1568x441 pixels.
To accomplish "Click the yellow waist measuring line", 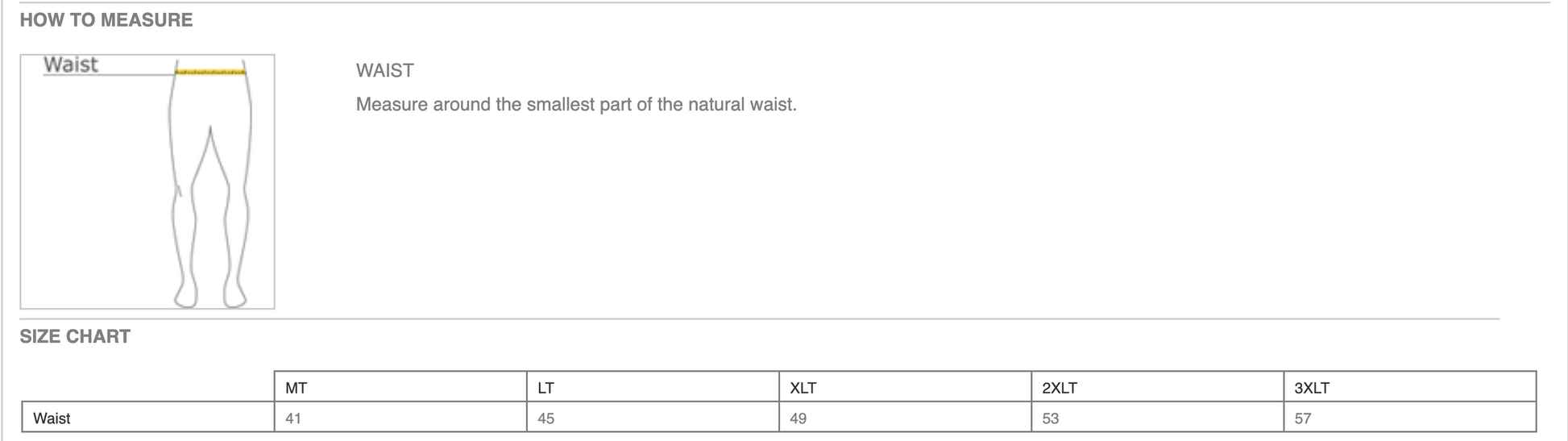I will click(x=210, y=73).
